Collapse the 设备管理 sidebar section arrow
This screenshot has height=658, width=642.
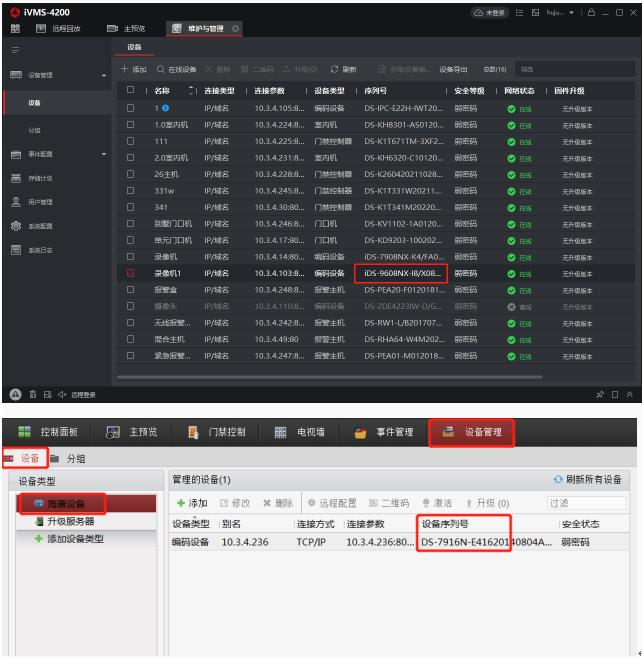pos(104,76)
